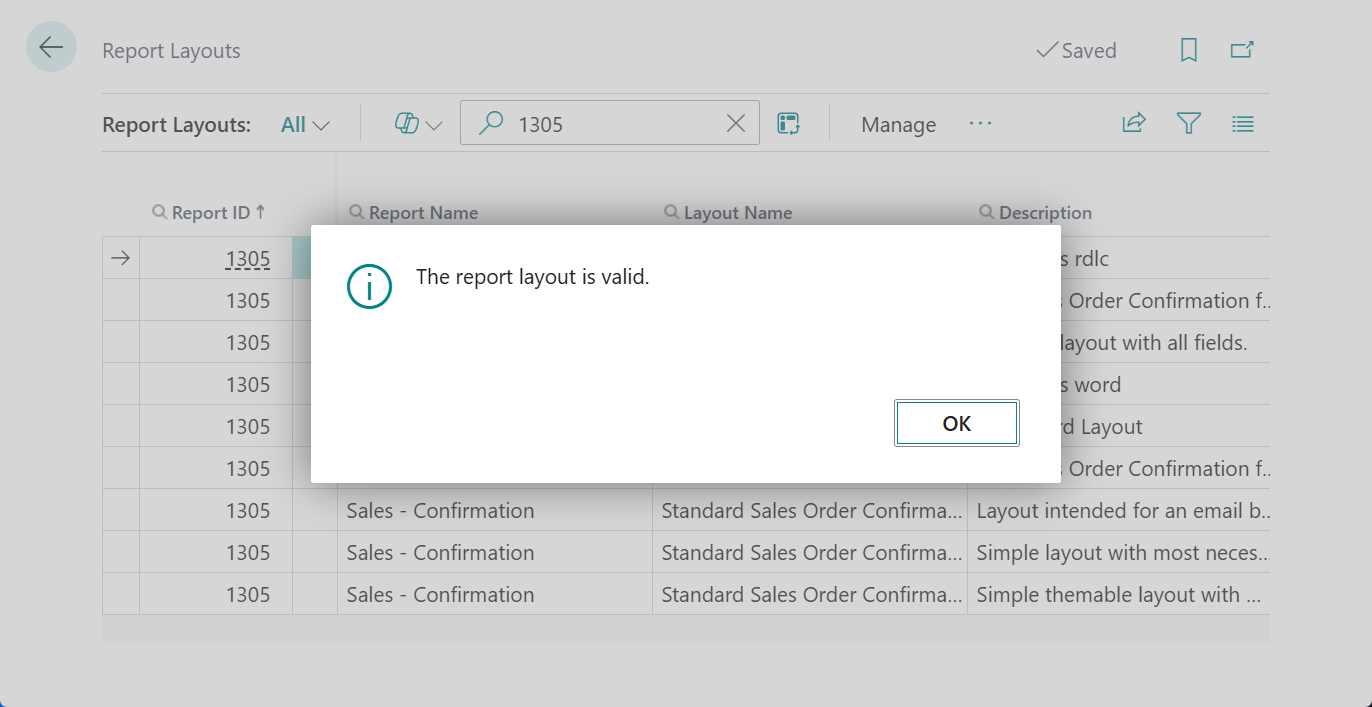Open the Copilot assistant icon
The width and height of the screenshot is (1372, 707).
tap(406, 122)
